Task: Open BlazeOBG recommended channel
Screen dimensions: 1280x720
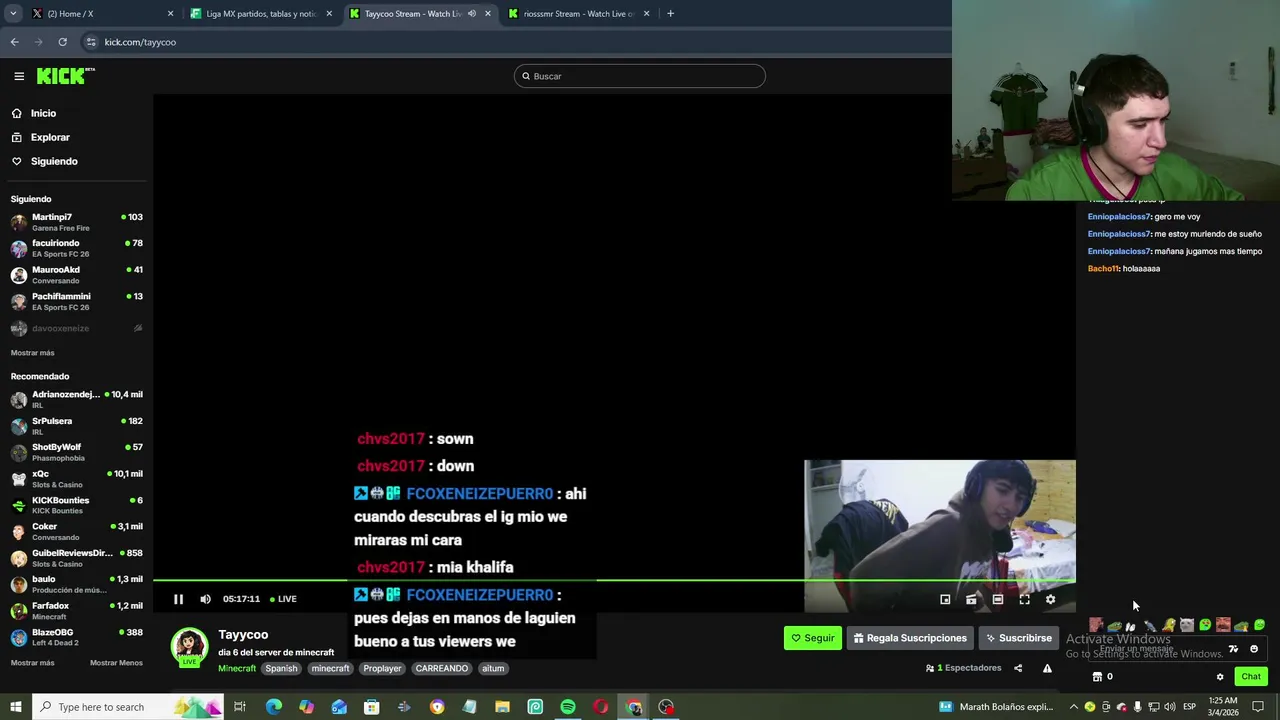Action: click(76, 637)
